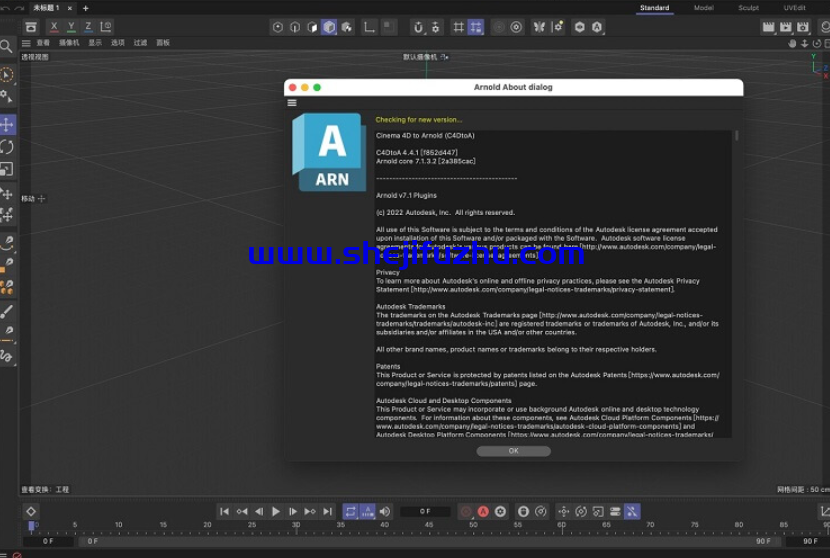This screenshot has height=558, width=830.
Task: Select the highlighted Model mode cube icon
Action: click(329, 27)
